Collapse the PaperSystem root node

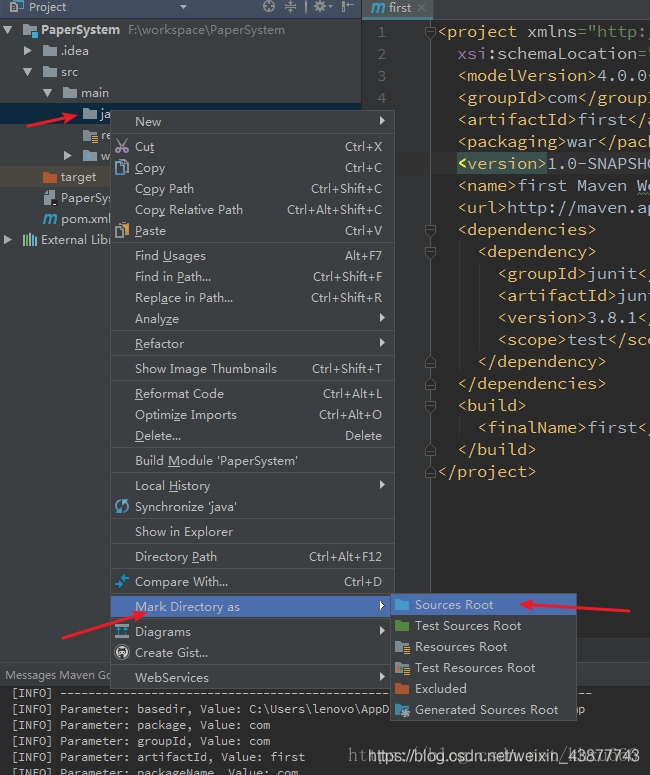pos(8,30)
